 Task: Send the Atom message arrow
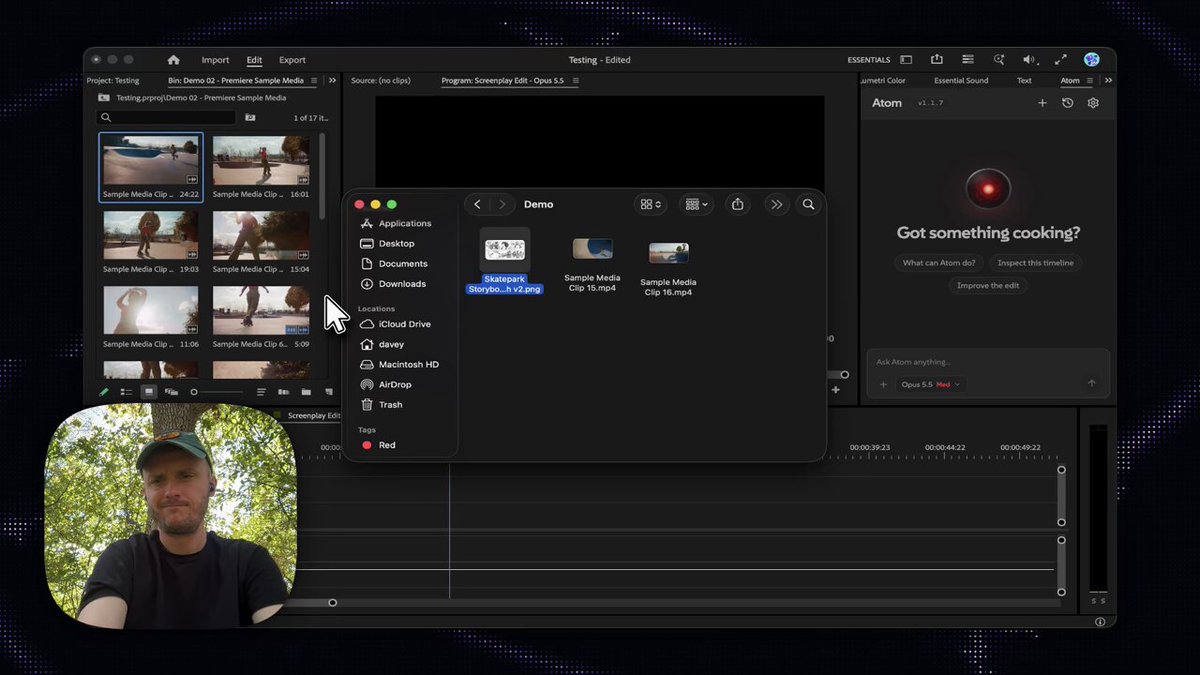pyautogui.click(x=1091, y=383)
